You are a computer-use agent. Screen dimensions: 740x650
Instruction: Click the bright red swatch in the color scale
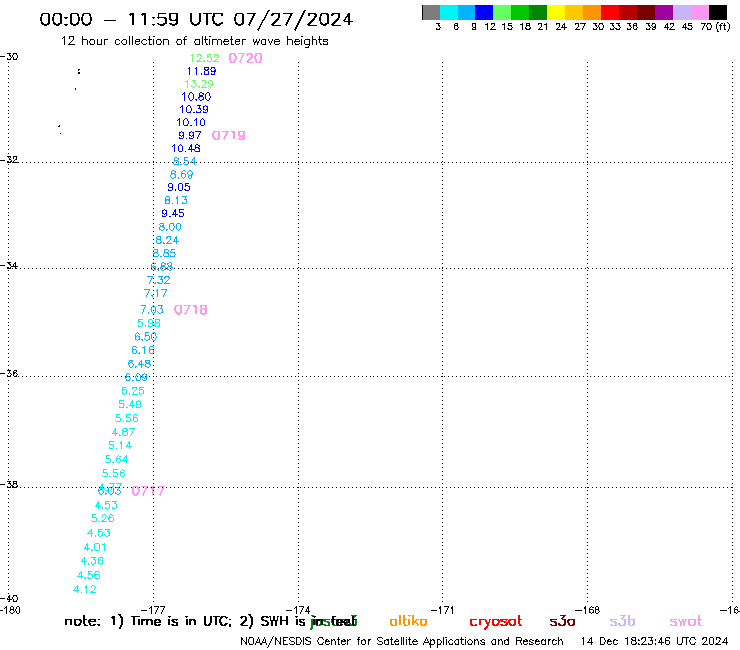tap(610, 12)
